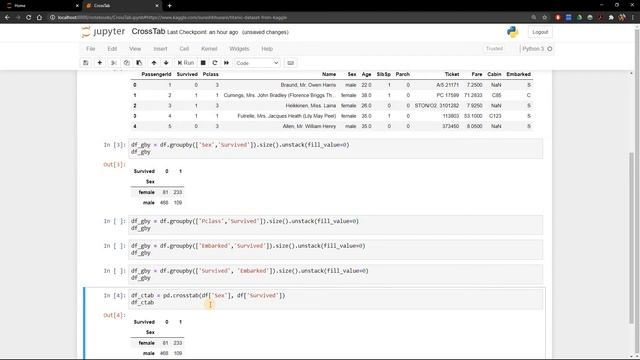Click the name Allen, Mr. William Henry

(309, 127)
